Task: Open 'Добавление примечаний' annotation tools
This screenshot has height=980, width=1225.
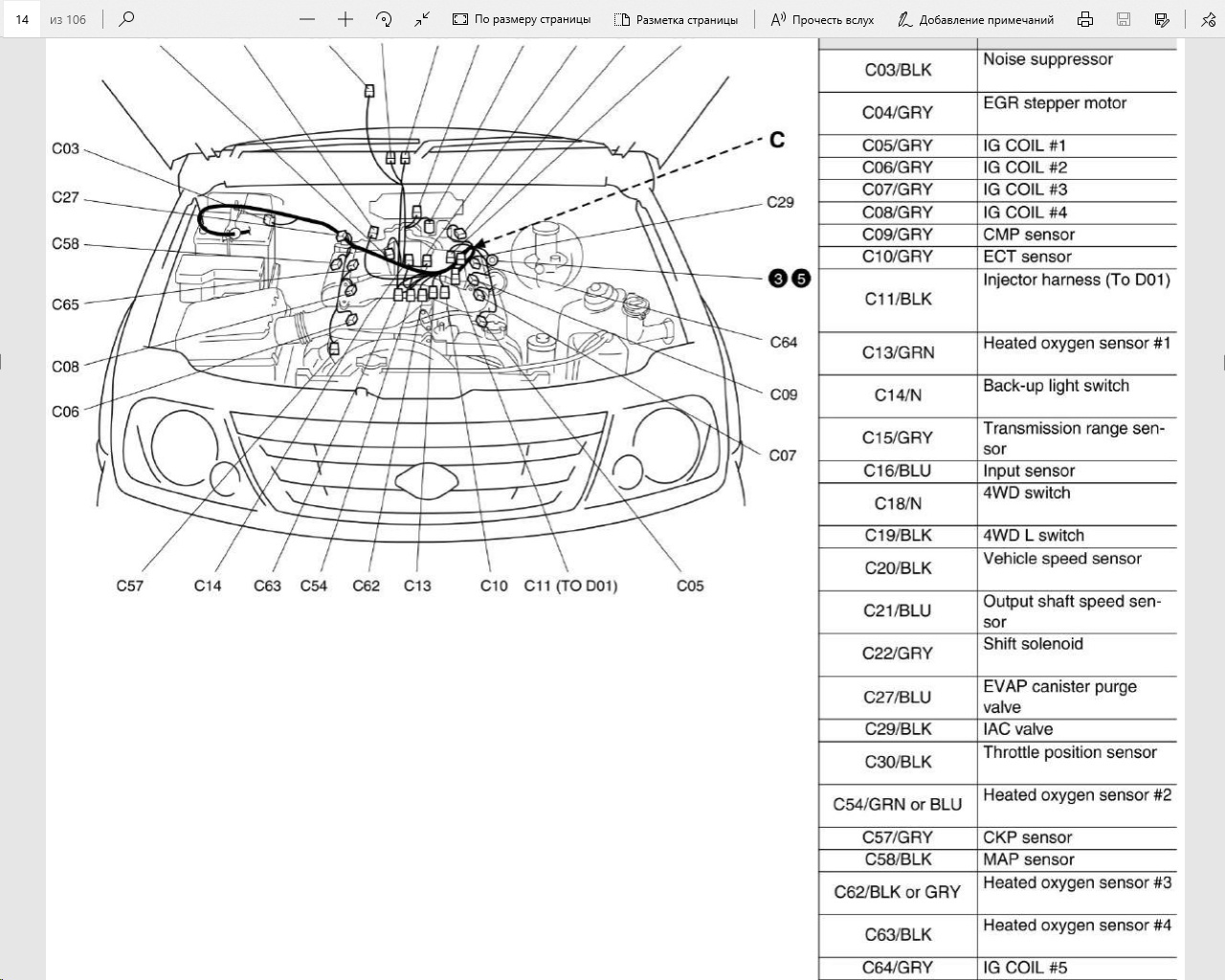Action: coord(975,19)
